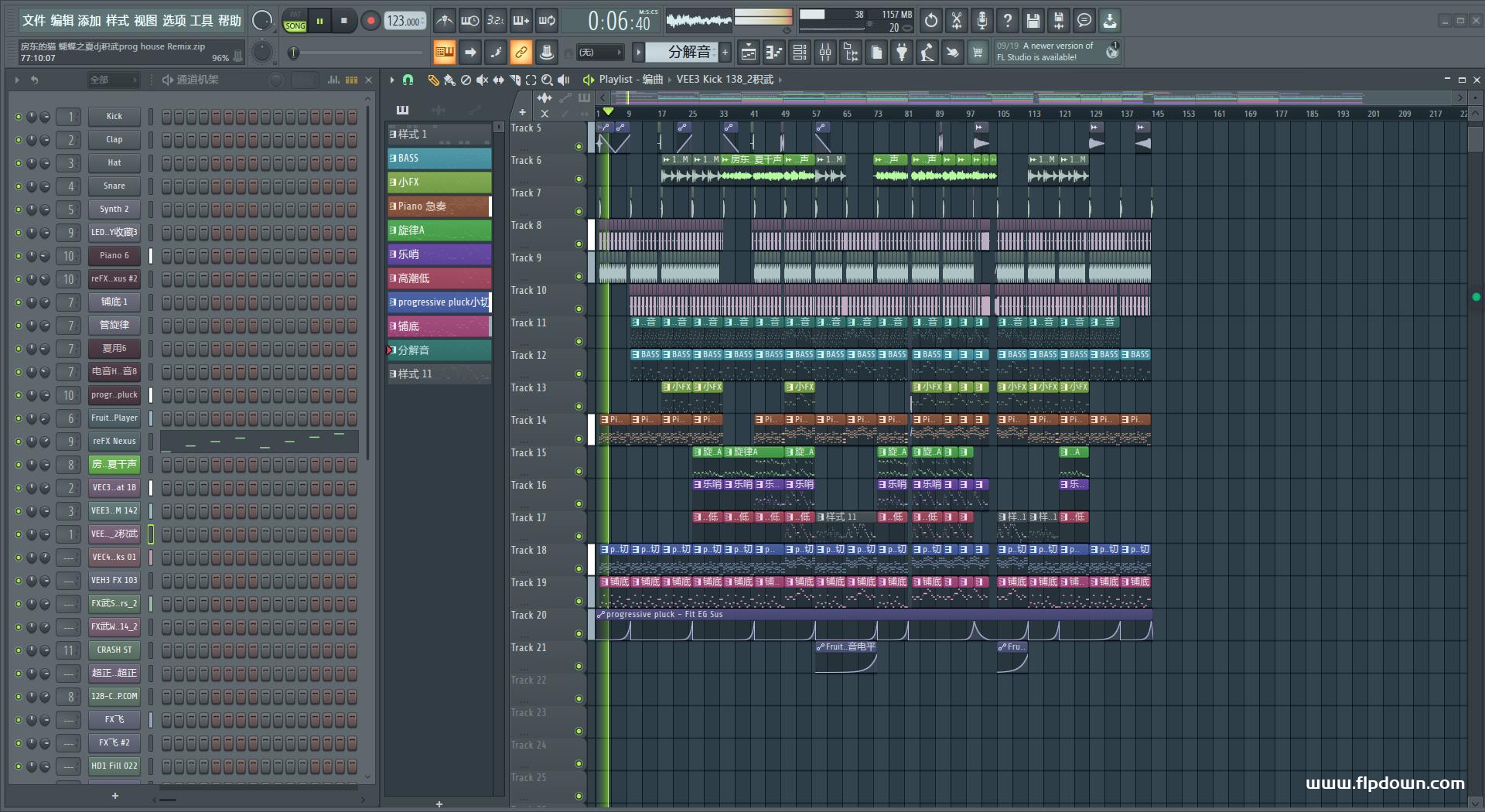This screenshot has height=812, width=1485.
Task: Switch PAT/SONG mode toggle
Action: (295, 21)
